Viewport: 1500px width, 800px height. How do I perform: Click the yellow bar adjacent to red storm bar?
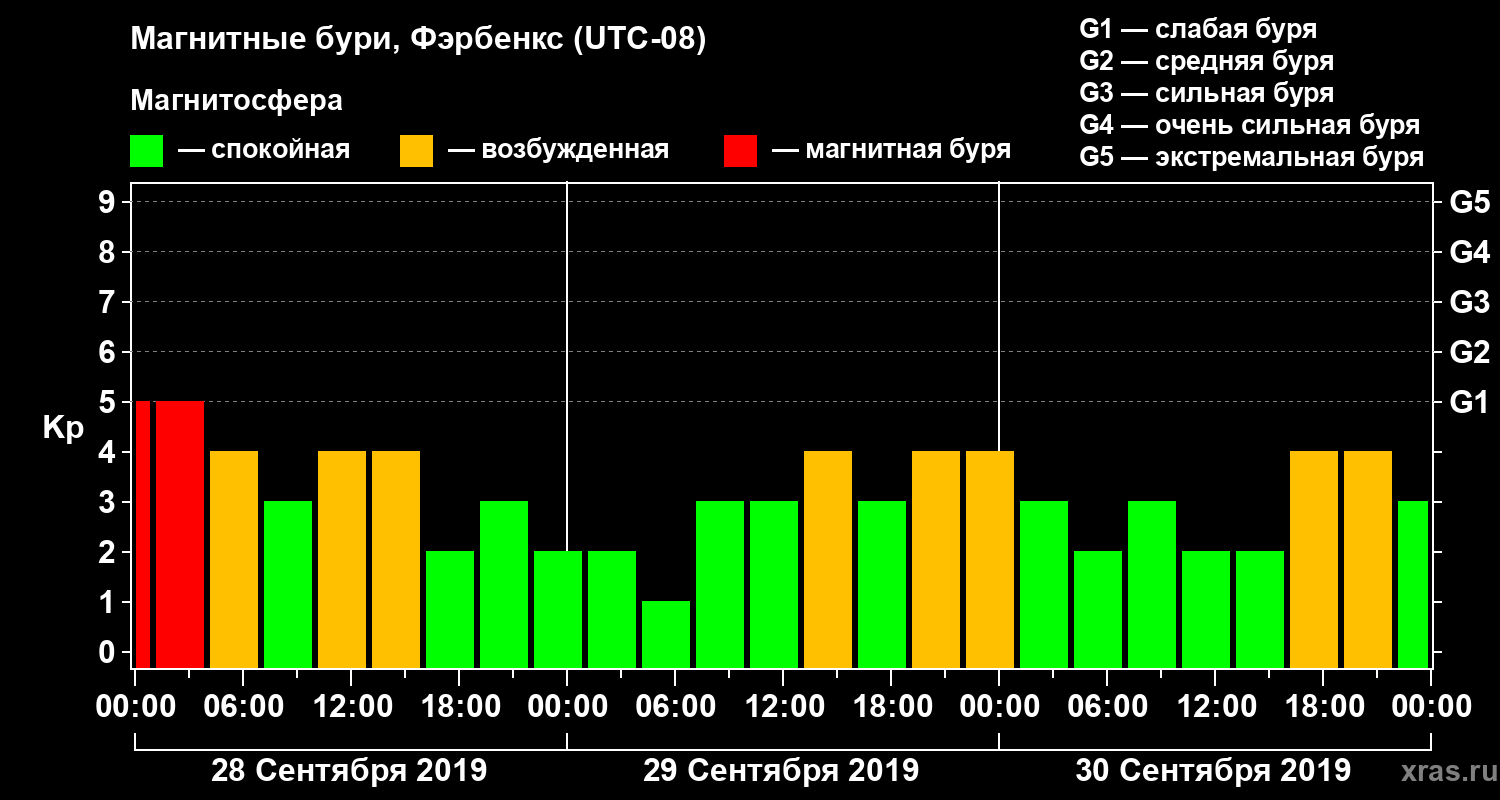click(234, 559)
